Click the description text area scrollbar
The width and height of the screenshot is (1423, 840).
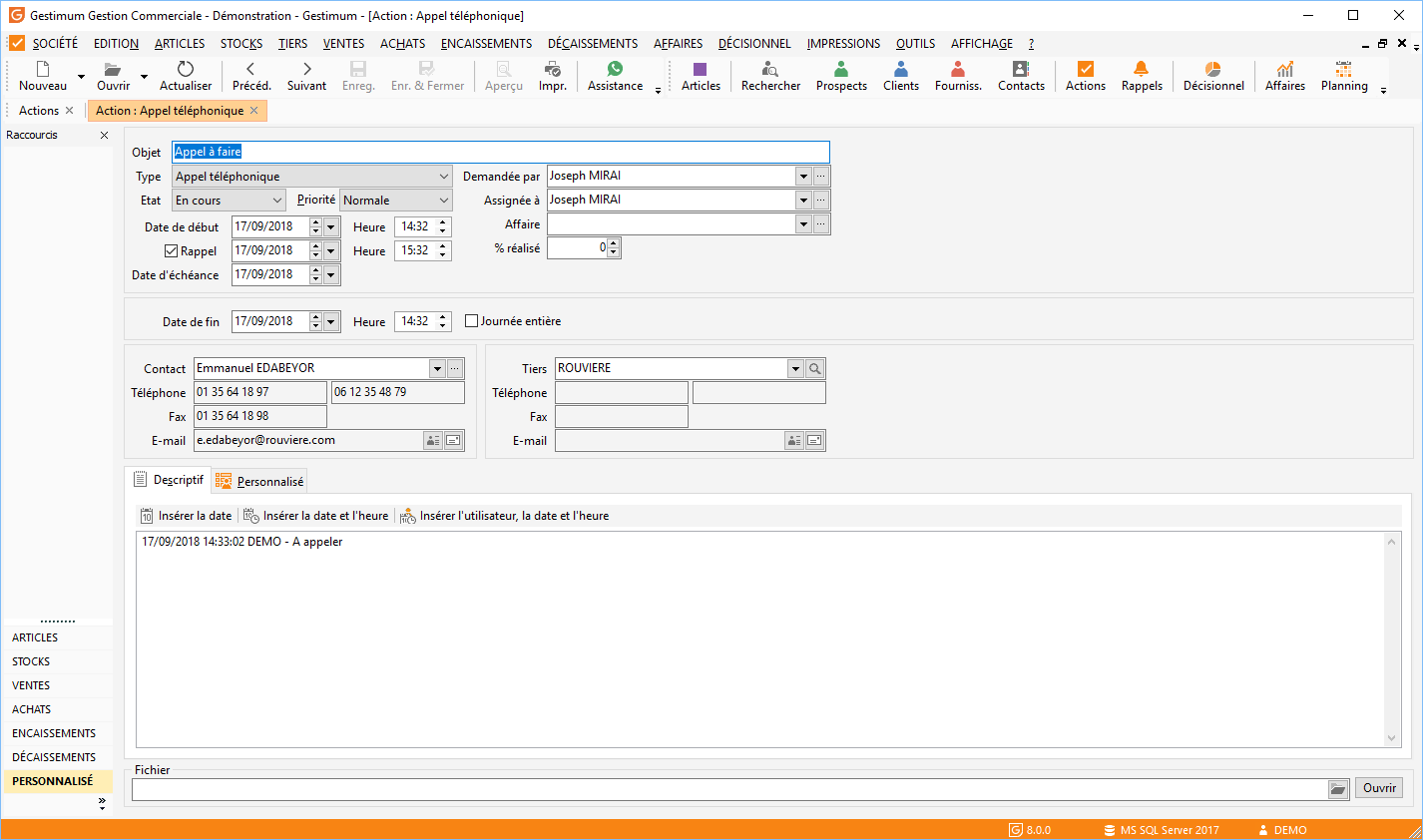point(1392,639)
